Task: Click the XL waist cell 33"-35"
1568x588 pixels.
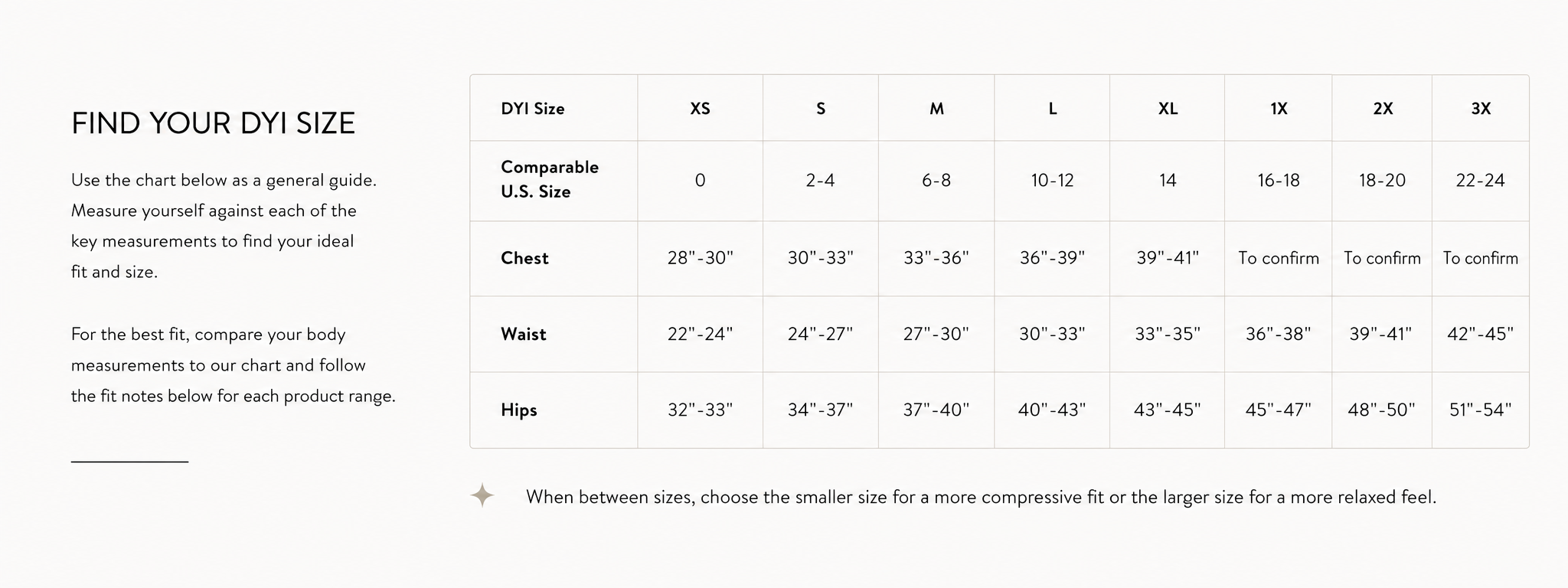Action: (x=1168, y=334)
